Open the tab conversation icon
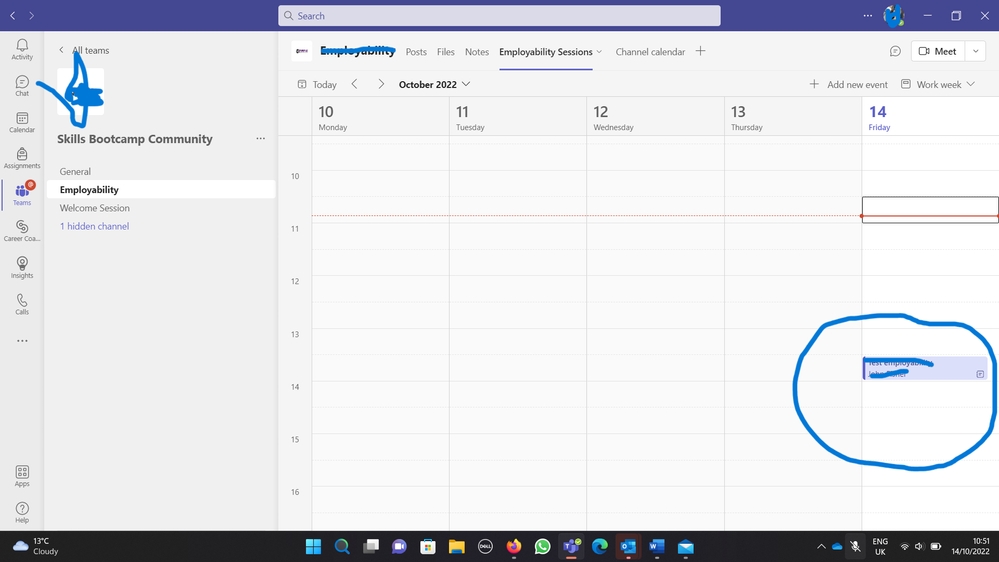This screenshot has width=999, height=562. point(895,51)
